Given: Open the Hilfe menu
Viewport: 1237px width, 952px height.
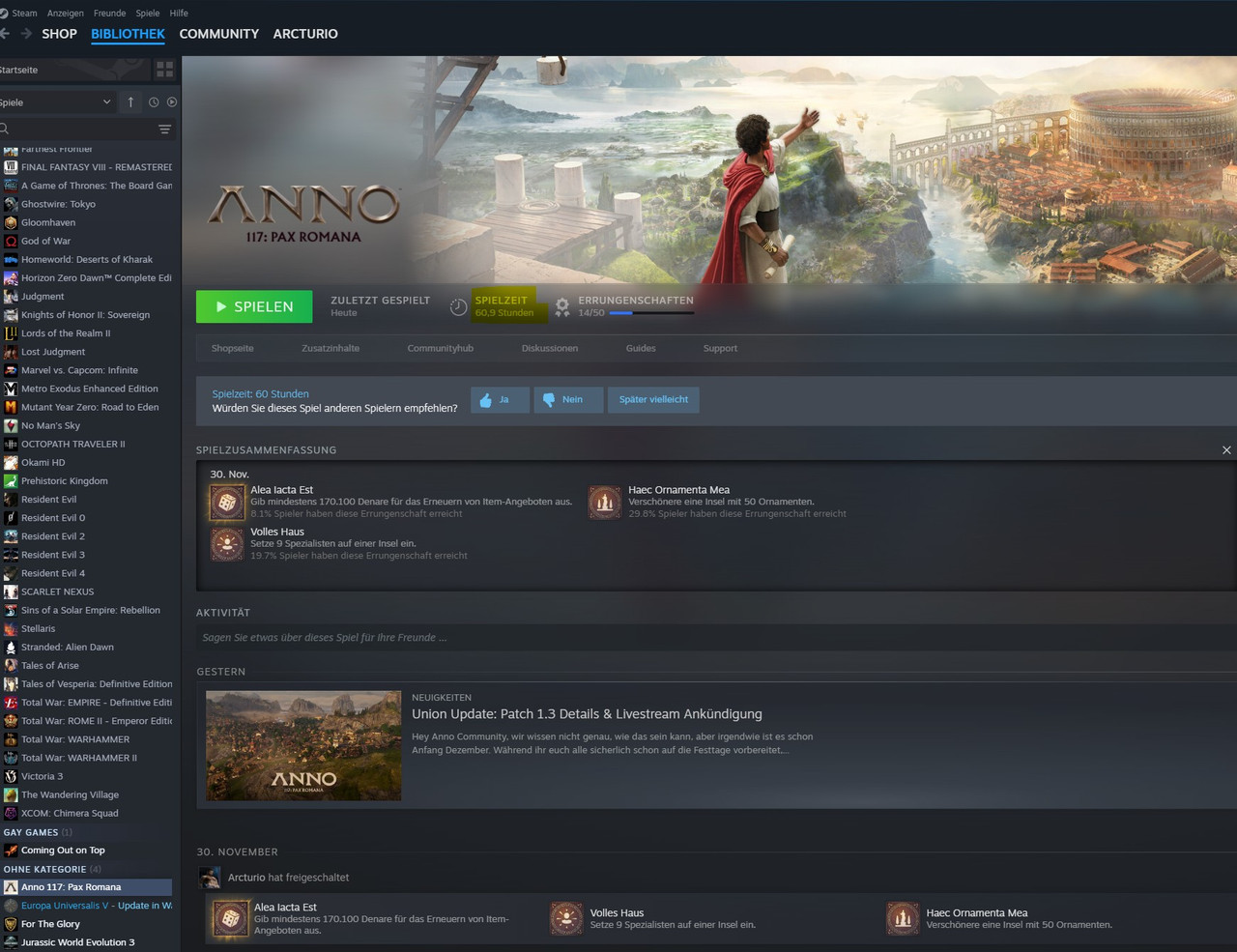Looking at the screenshot, I should (x=179, y=13).
